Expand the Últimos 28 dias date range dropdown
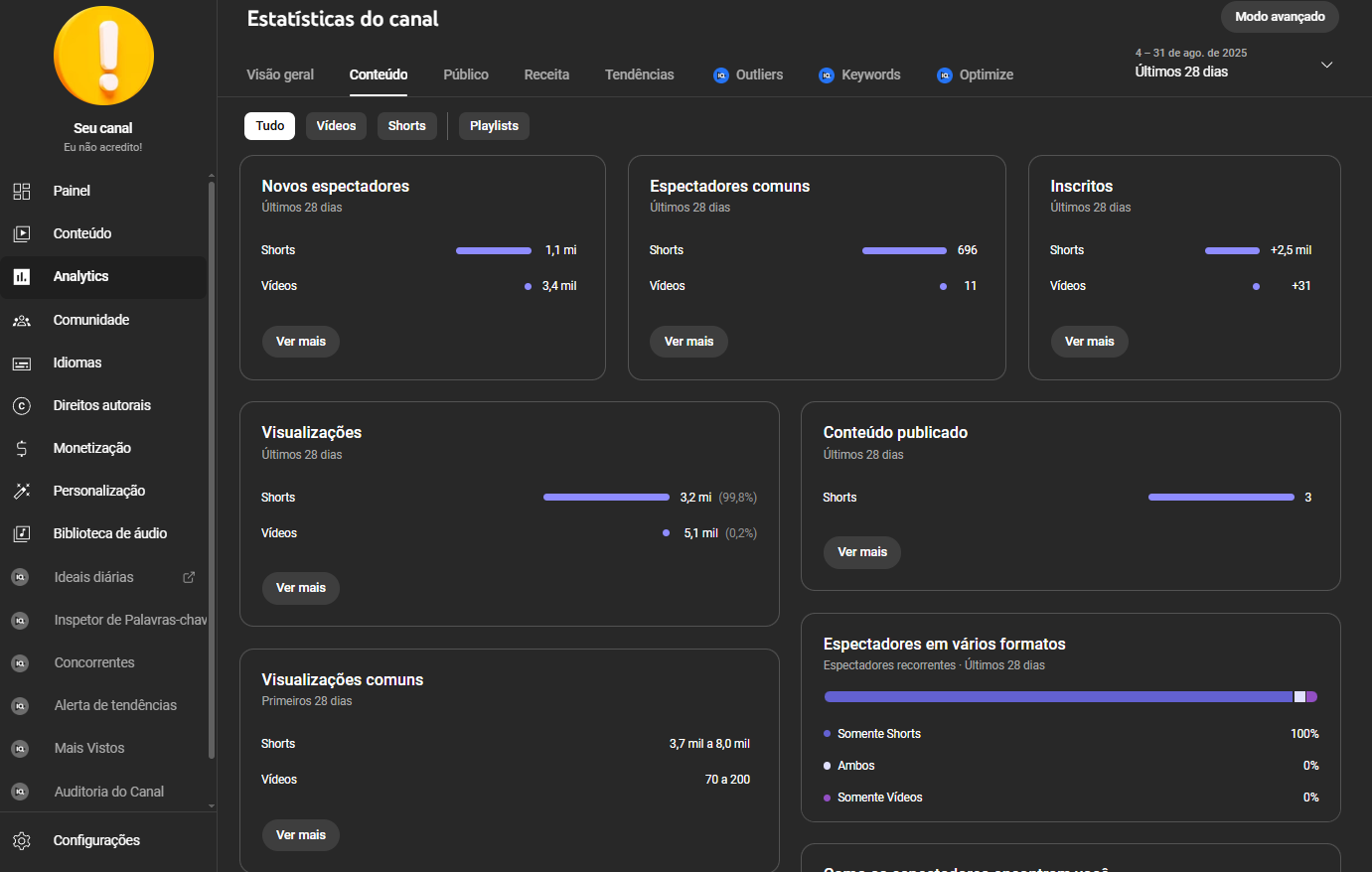The width and height of the screenshot is (1372, 872). point(1325,65)
